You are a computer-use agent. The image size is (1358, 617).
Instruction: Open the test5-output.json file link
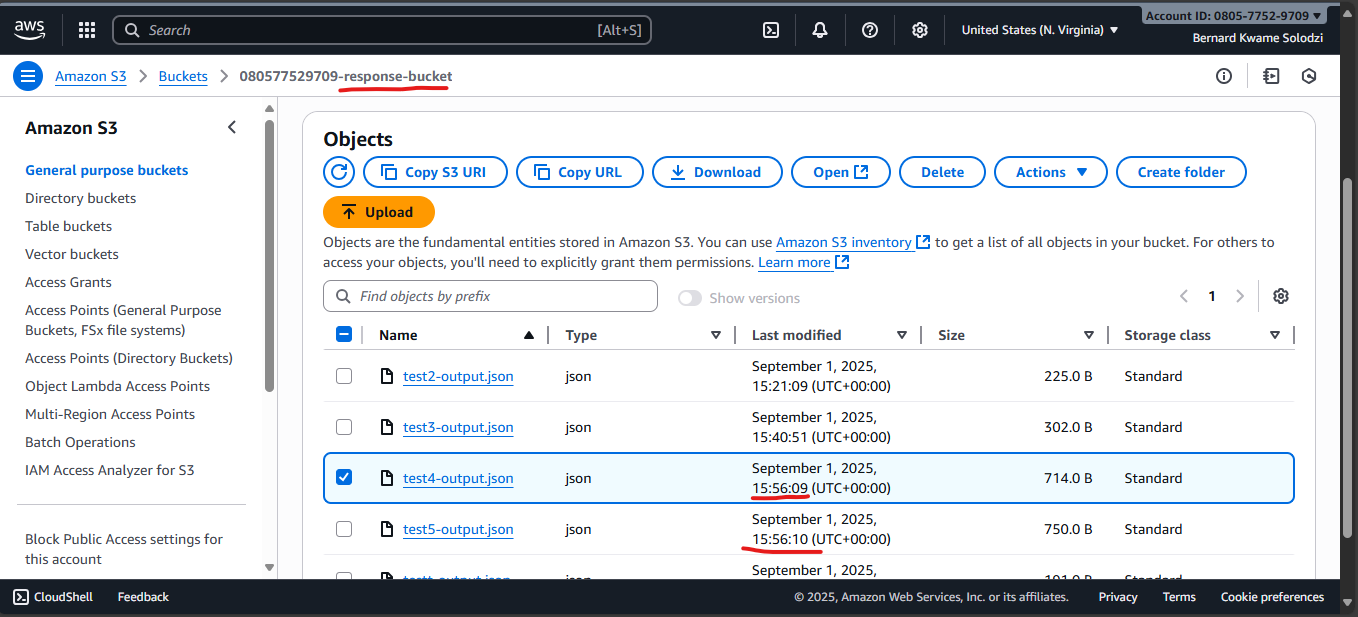[458, 529]
